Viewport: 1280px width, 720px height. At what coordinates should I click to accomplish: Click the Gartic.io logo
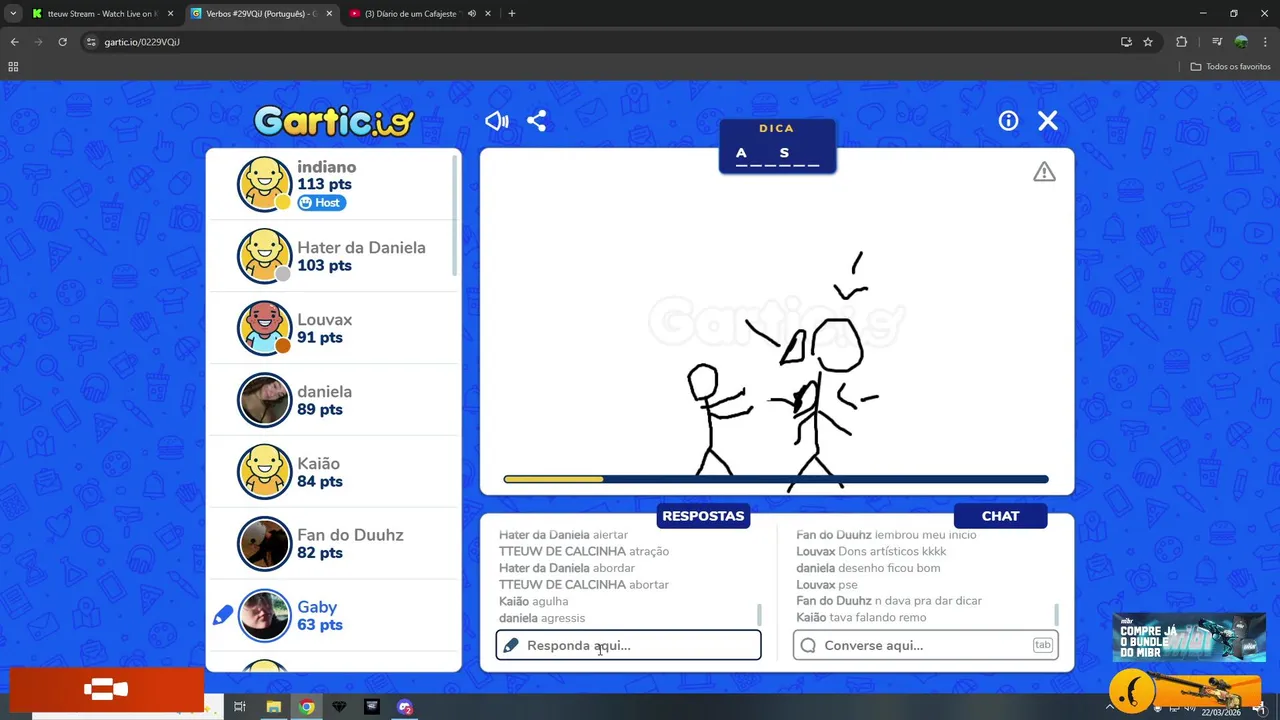coord(334,121)
